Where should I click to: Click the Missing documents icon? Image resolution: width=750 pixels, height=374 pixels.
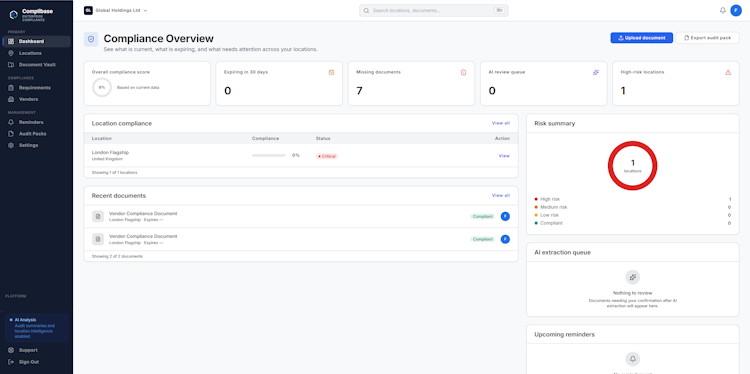pyautogui.click(x=463, y=72)
